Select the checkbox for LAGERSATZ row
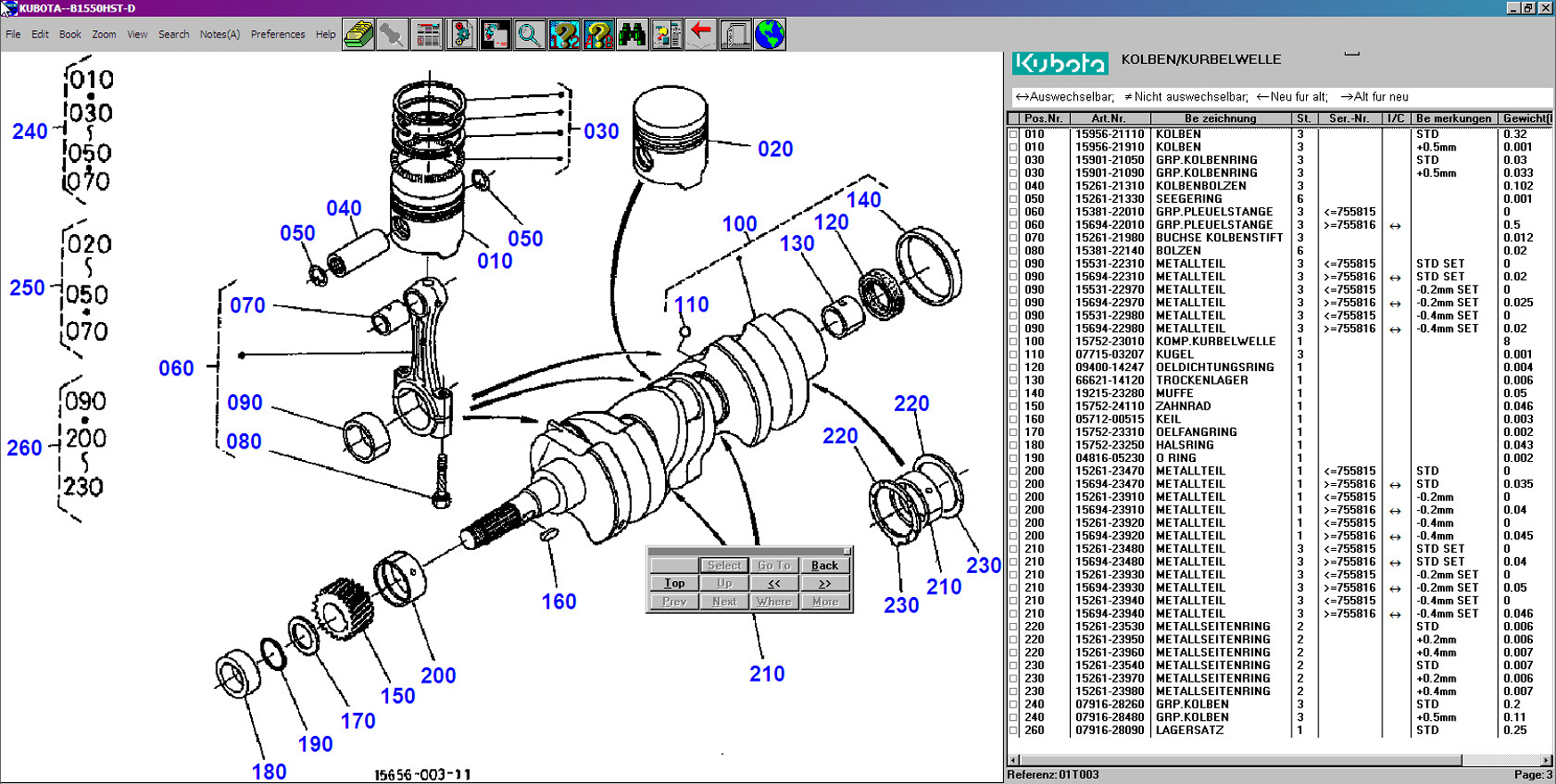 1013,731
